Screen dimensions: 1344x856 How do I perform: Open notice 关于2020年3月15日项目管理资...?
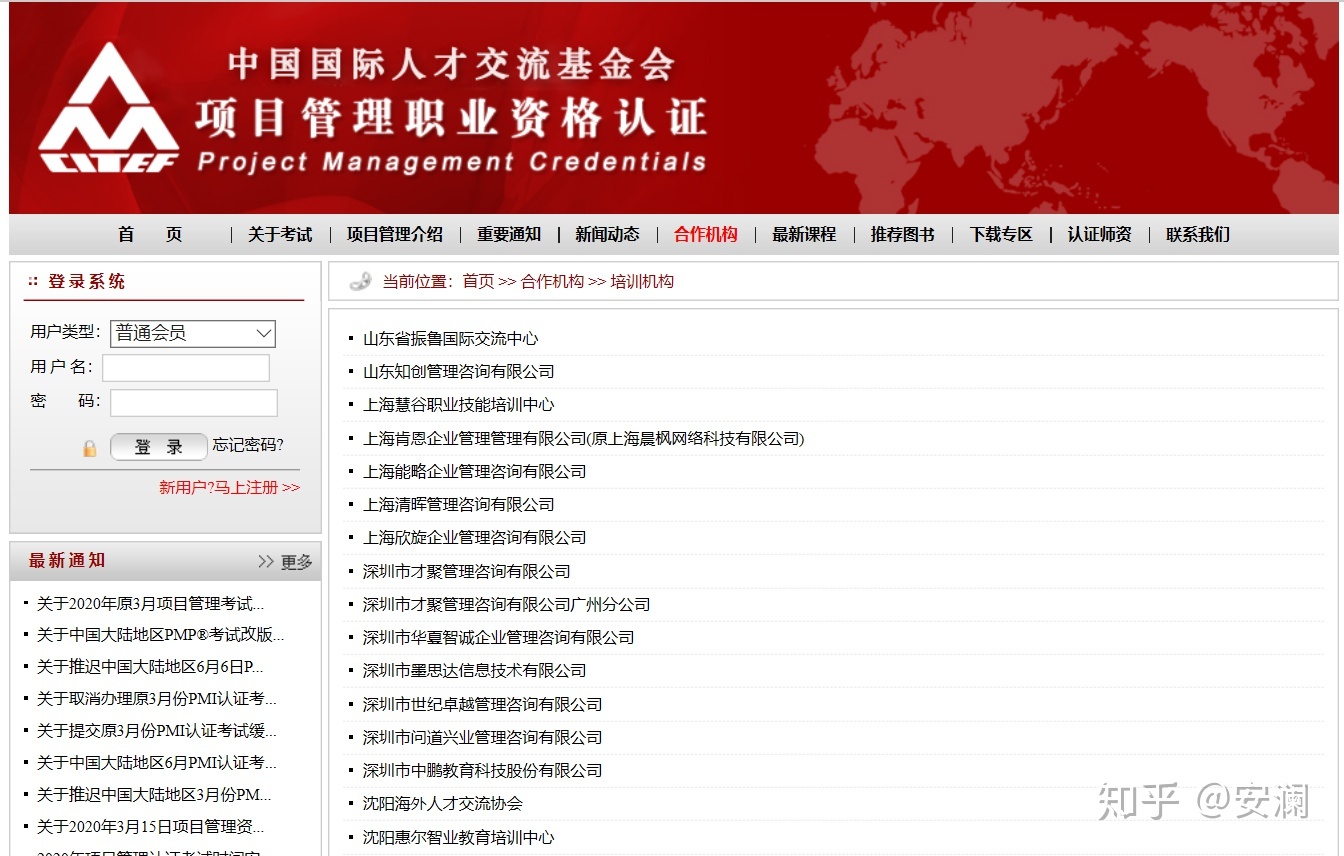coord(151,827)
